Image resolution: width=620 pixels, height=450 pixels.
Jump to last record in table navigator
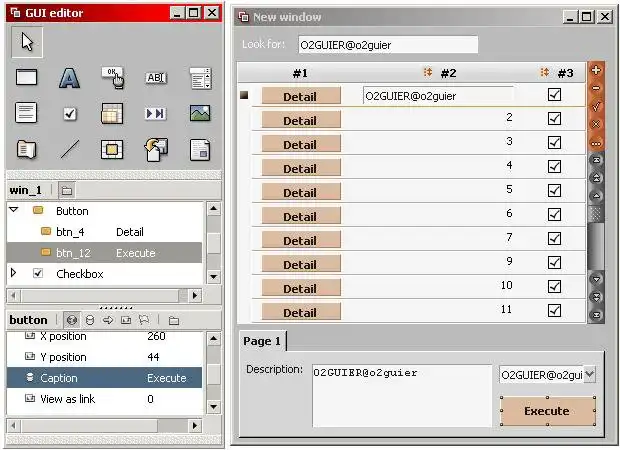[596, 315]
